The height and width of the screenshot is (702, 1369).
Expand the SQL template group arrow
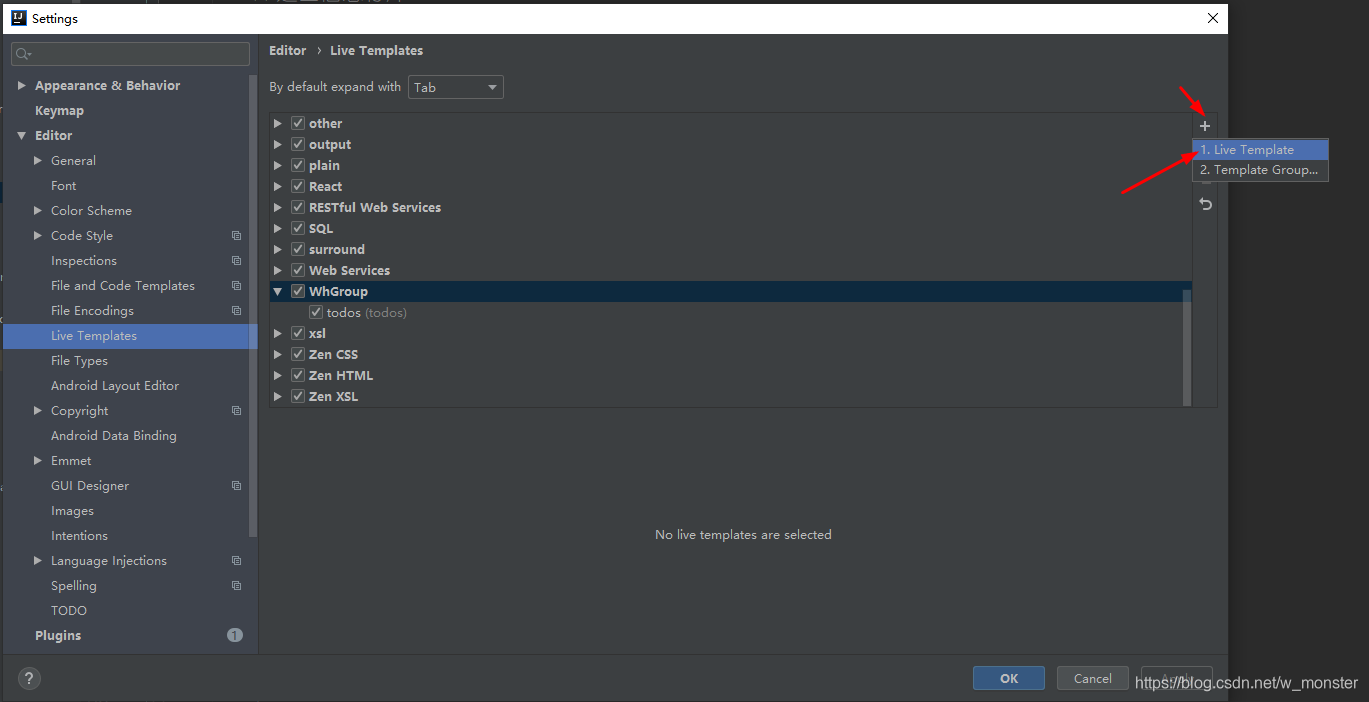click(278, 228)
